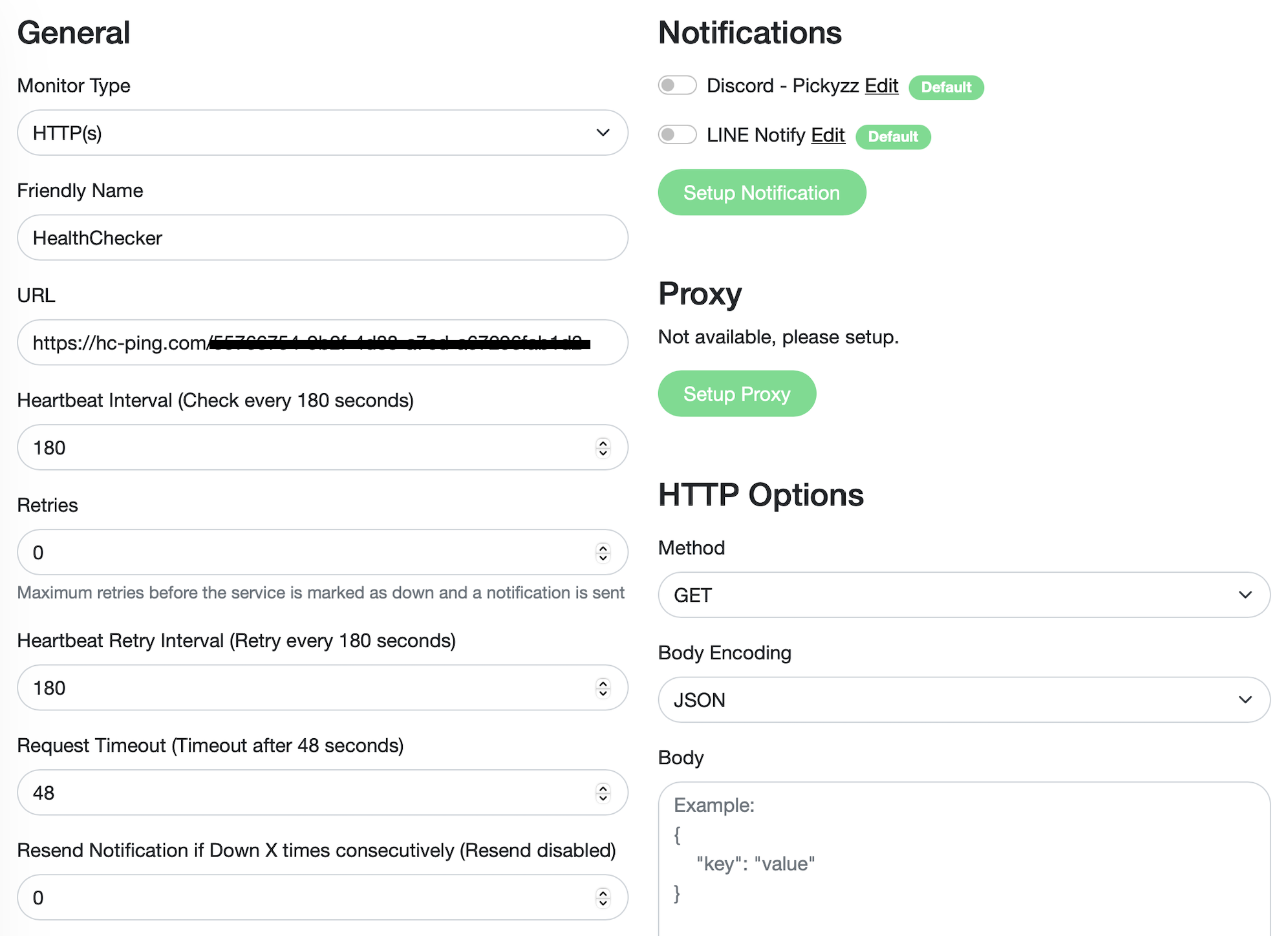Click Edit link for Discord - Pickyzz

tap(881, 85)
